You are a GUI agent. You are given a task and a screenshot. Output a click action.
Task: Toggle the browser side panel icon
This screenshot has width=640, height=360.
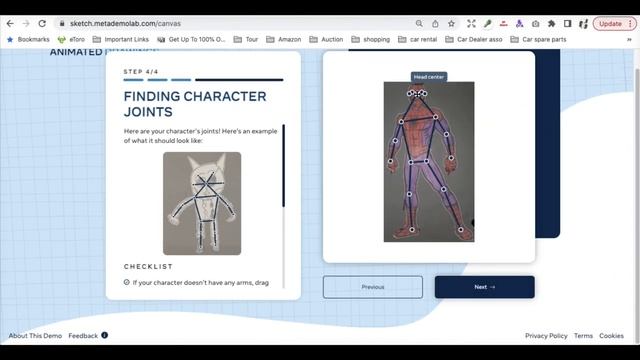tap(567, 24)
